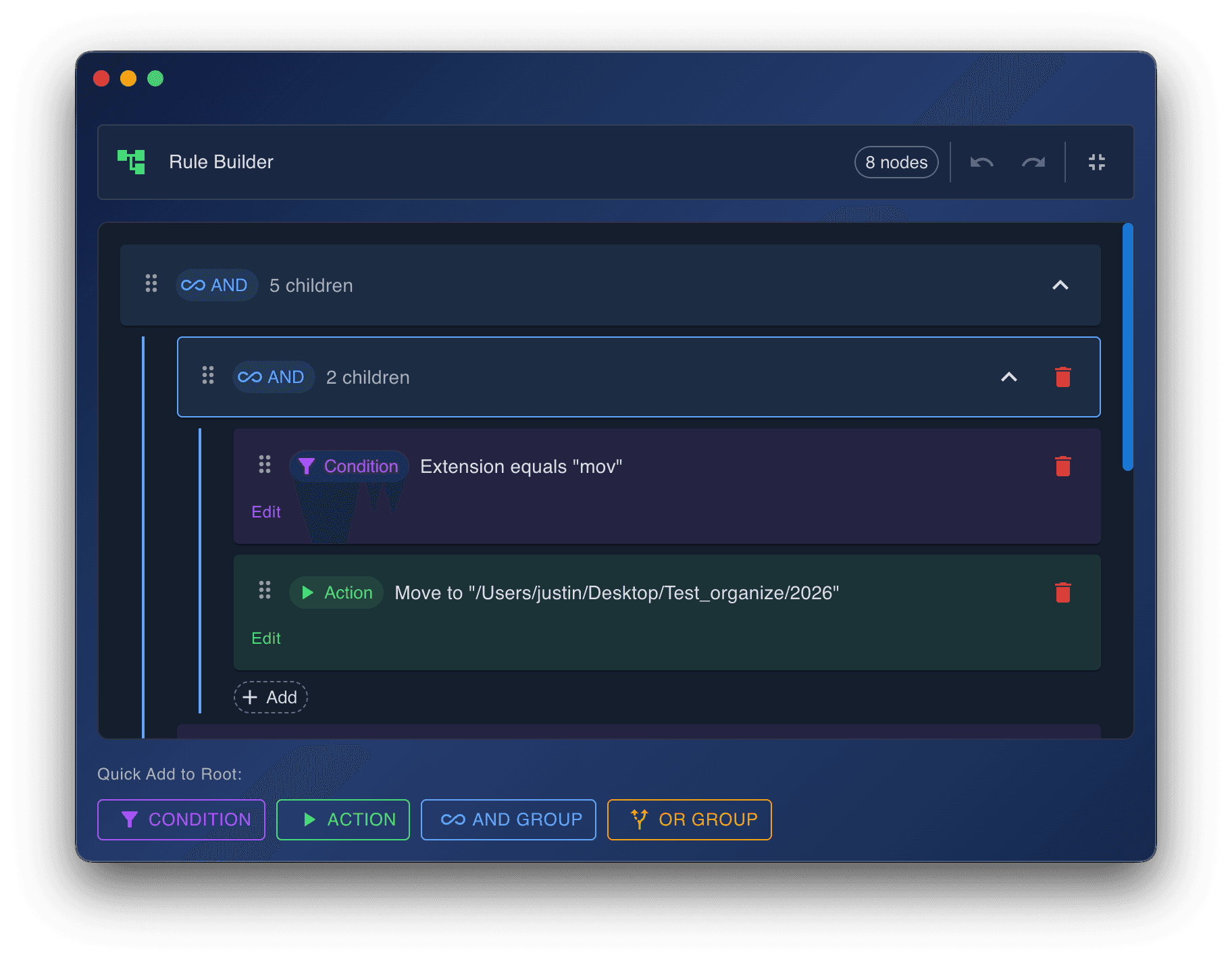Click the dashed Add button inside the group

click(270, 697)
